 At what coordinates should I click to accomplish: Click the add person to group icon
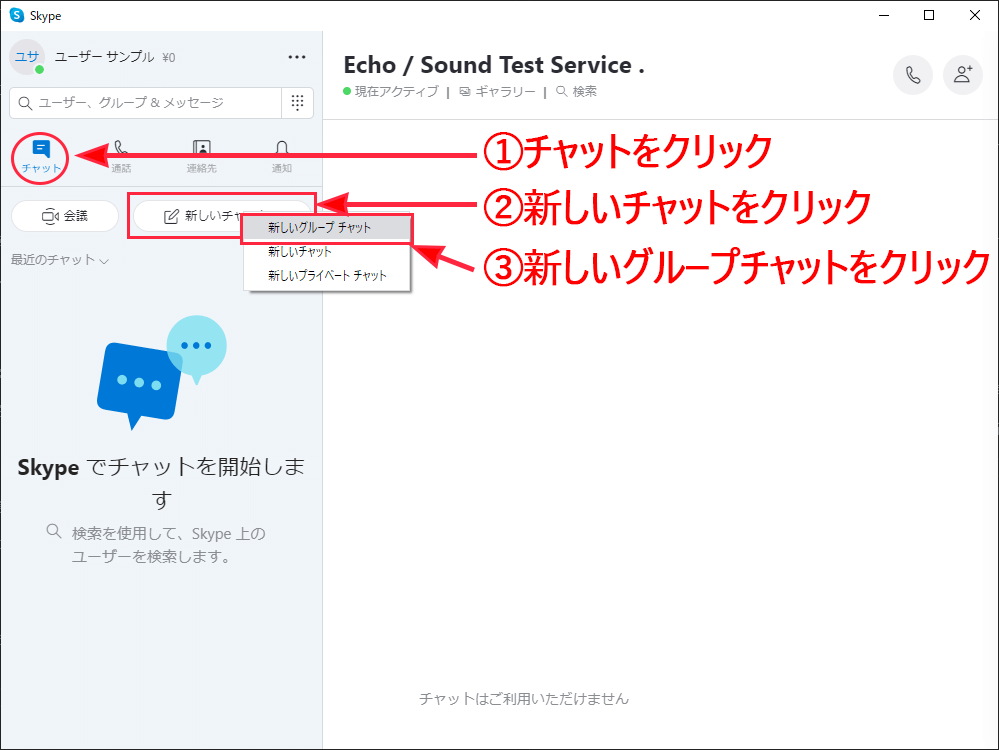pyautogui.click(x=963, y=75)
